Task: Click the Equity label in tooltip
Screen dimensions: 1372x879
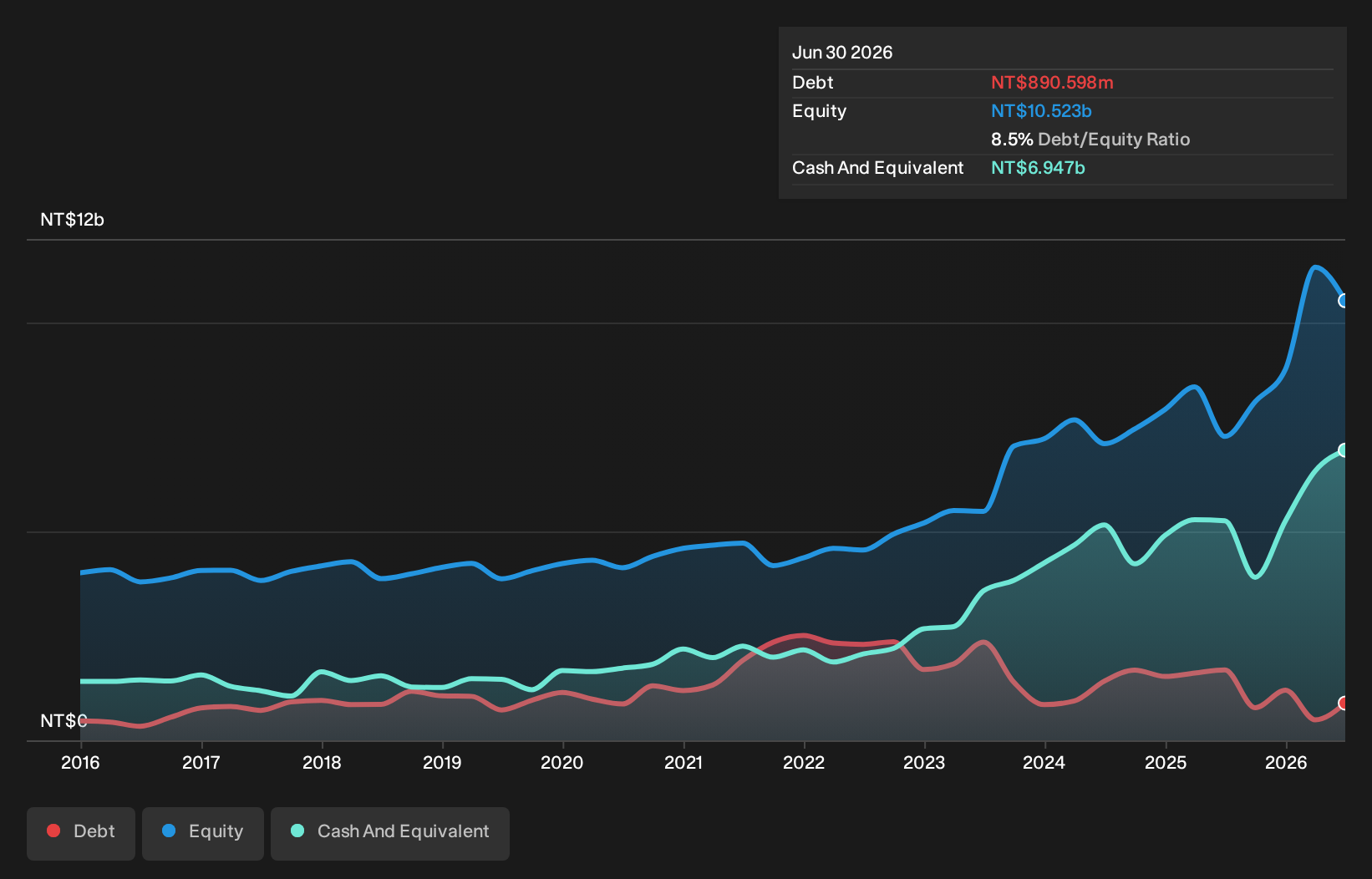Action: pos(820,111)
